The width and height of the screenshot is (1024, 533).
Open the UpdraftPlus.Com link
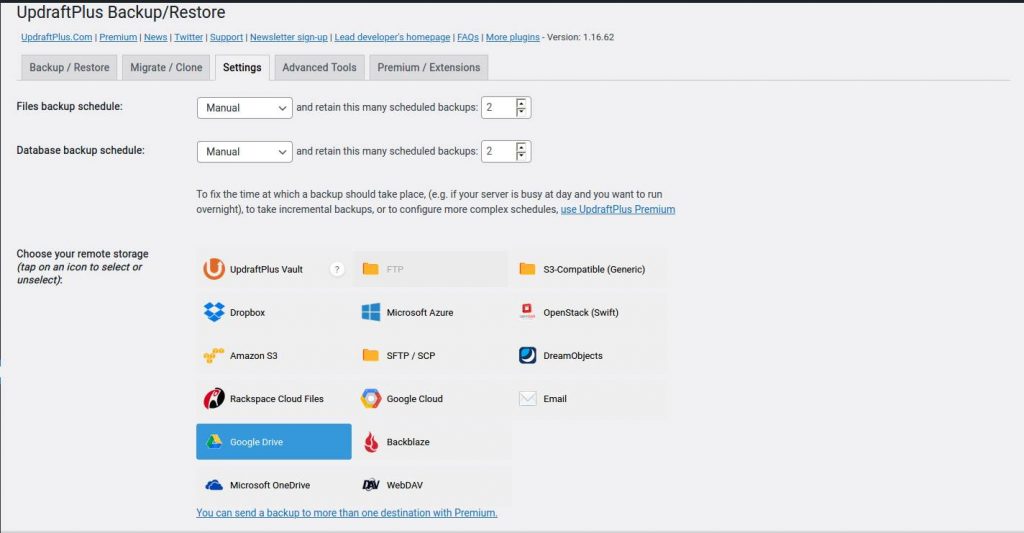56,37
